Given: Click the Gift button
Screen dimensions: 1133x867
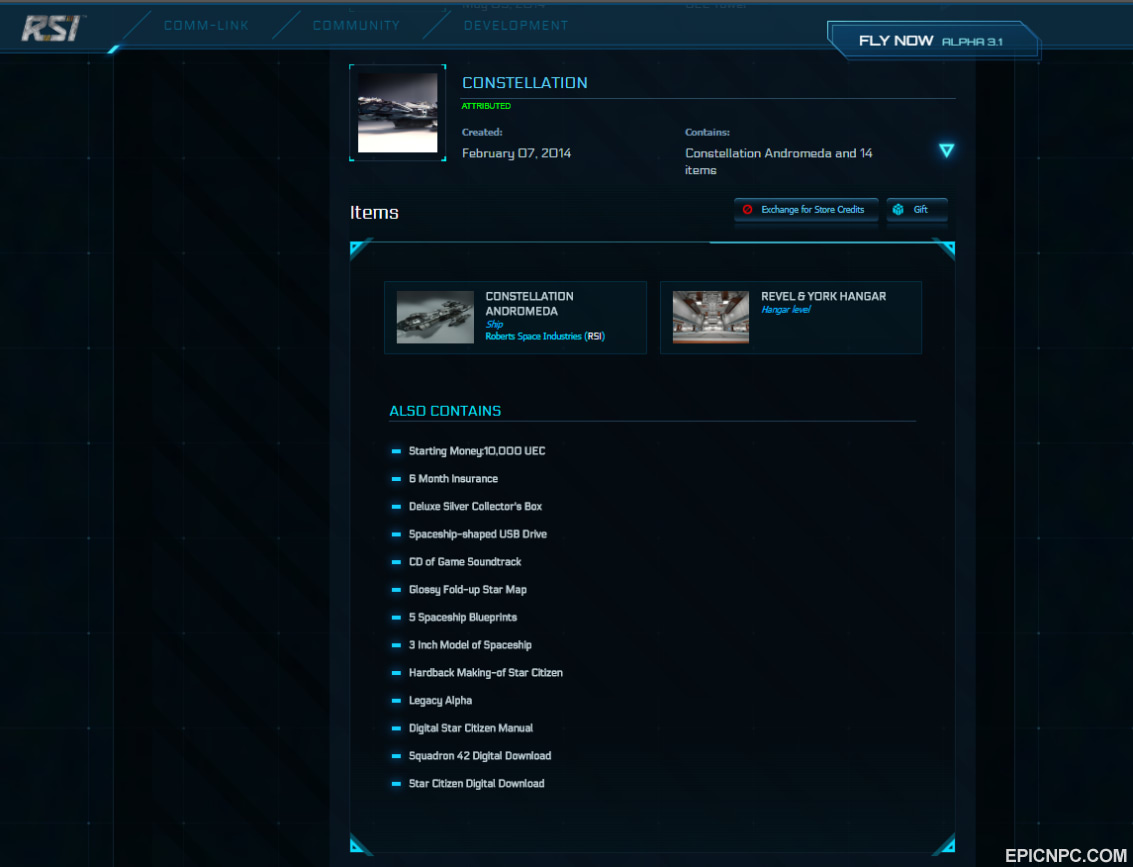Looking at the screenshot, I should pyautogui.click(x=917, y=210).
